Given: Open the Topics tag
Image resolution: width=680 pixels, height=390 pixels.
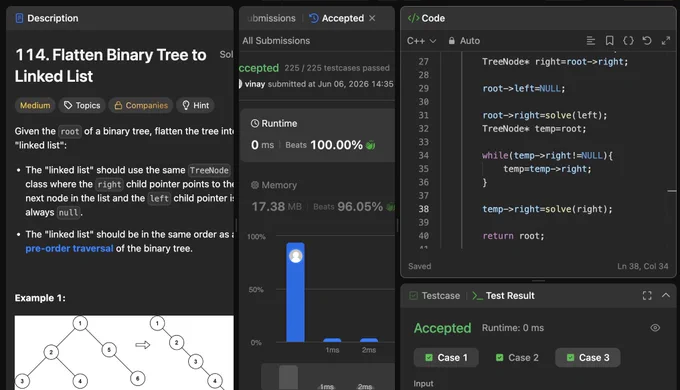Looking at the screenshot, I should [x=82, y=105].
